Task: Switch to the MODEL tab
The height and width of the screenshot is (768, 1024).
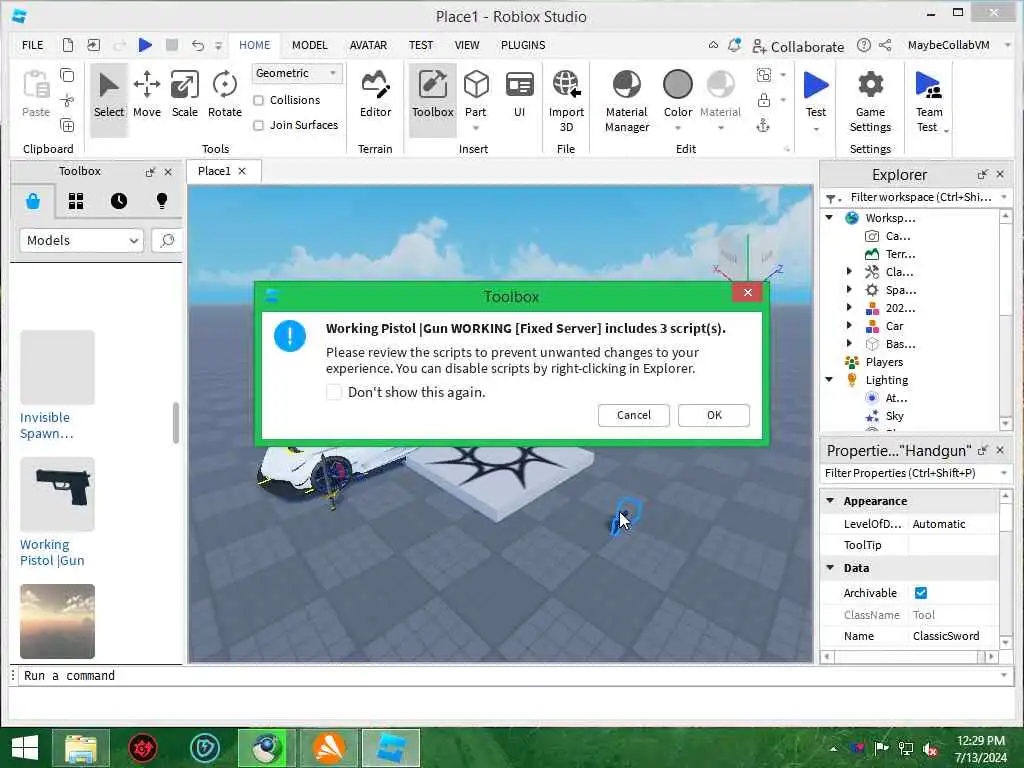Action: pos(310,45)
